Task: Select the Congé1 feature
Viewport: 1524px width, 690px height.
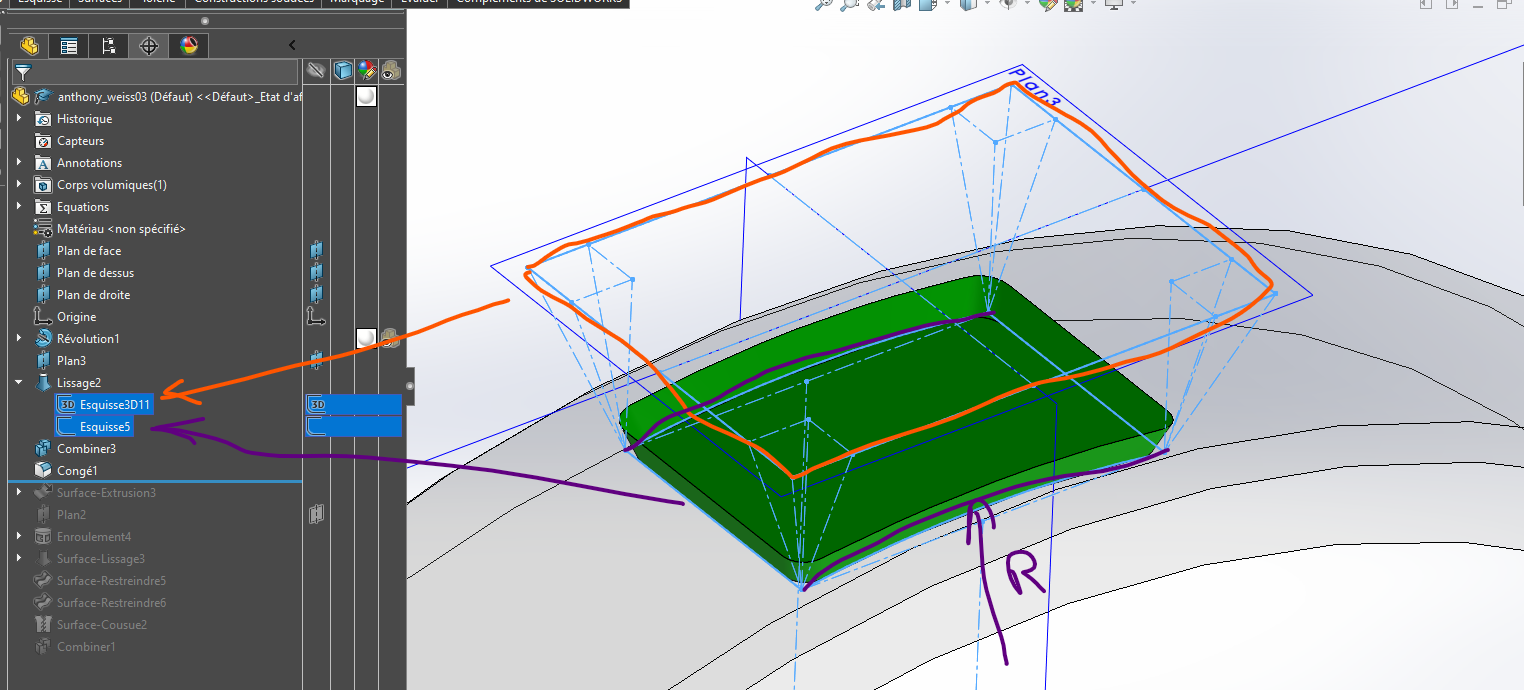Action: (x=76, y=471)
